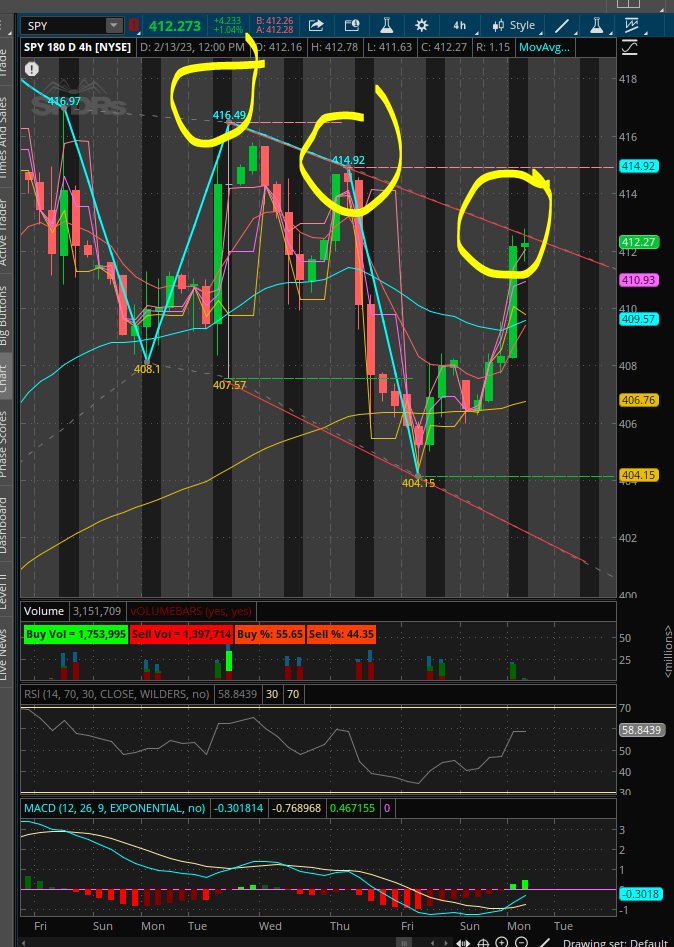
Task: Click the 406.76 yellow price tag
Action: tap(638, 400)
